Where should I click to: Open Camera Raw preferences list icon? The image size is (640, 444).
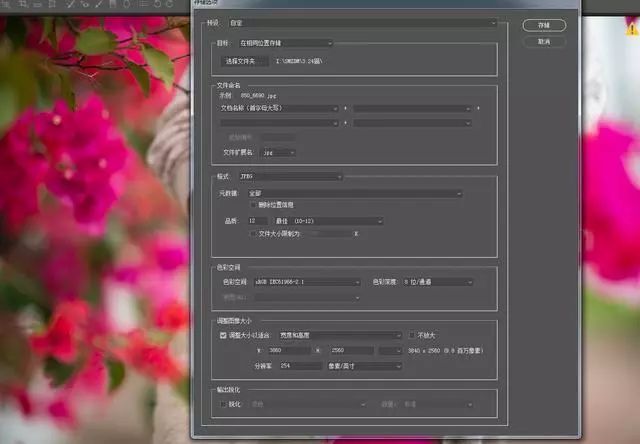tap(143, 4)
